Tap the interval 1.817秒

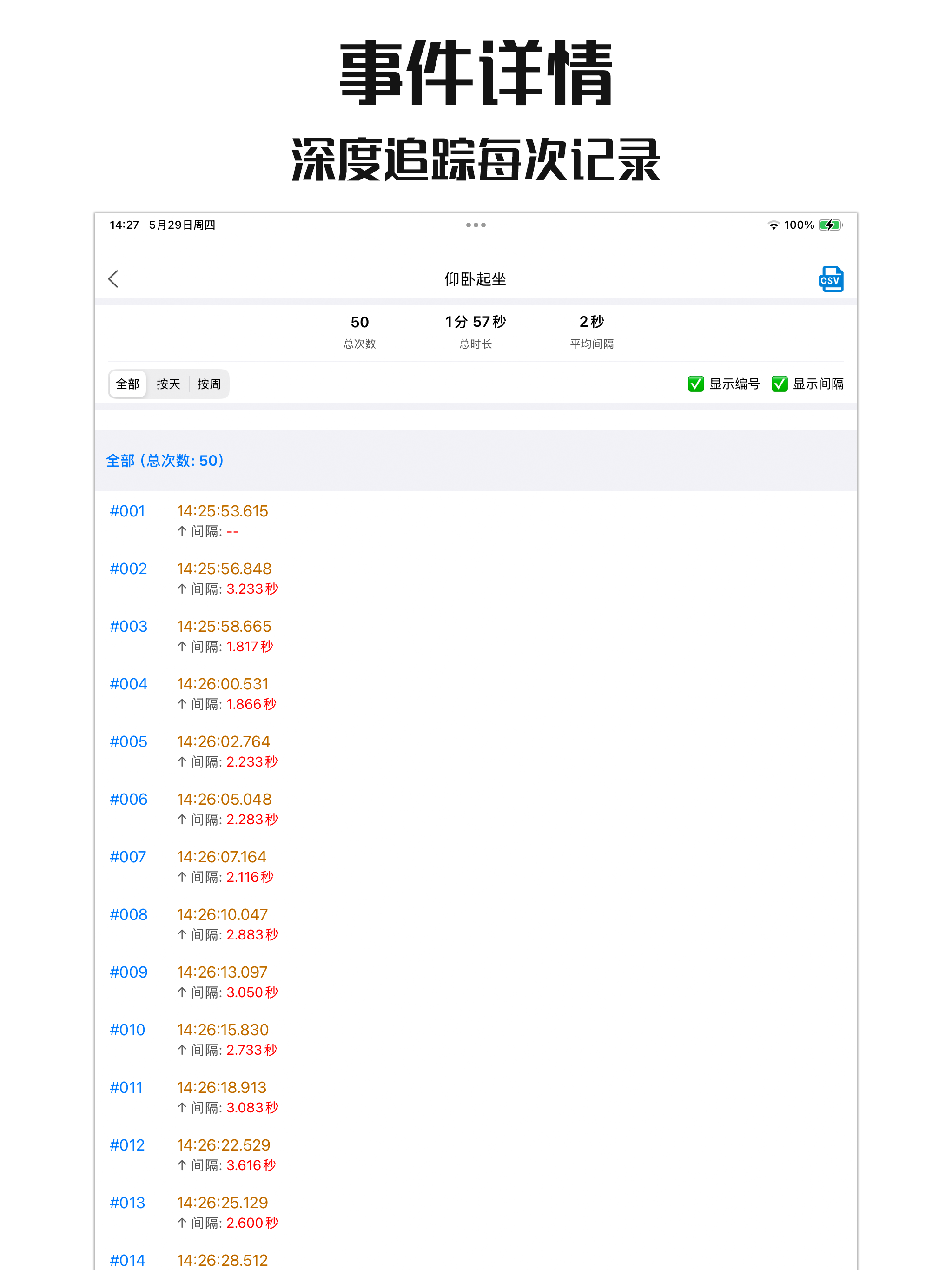point(250,647)
